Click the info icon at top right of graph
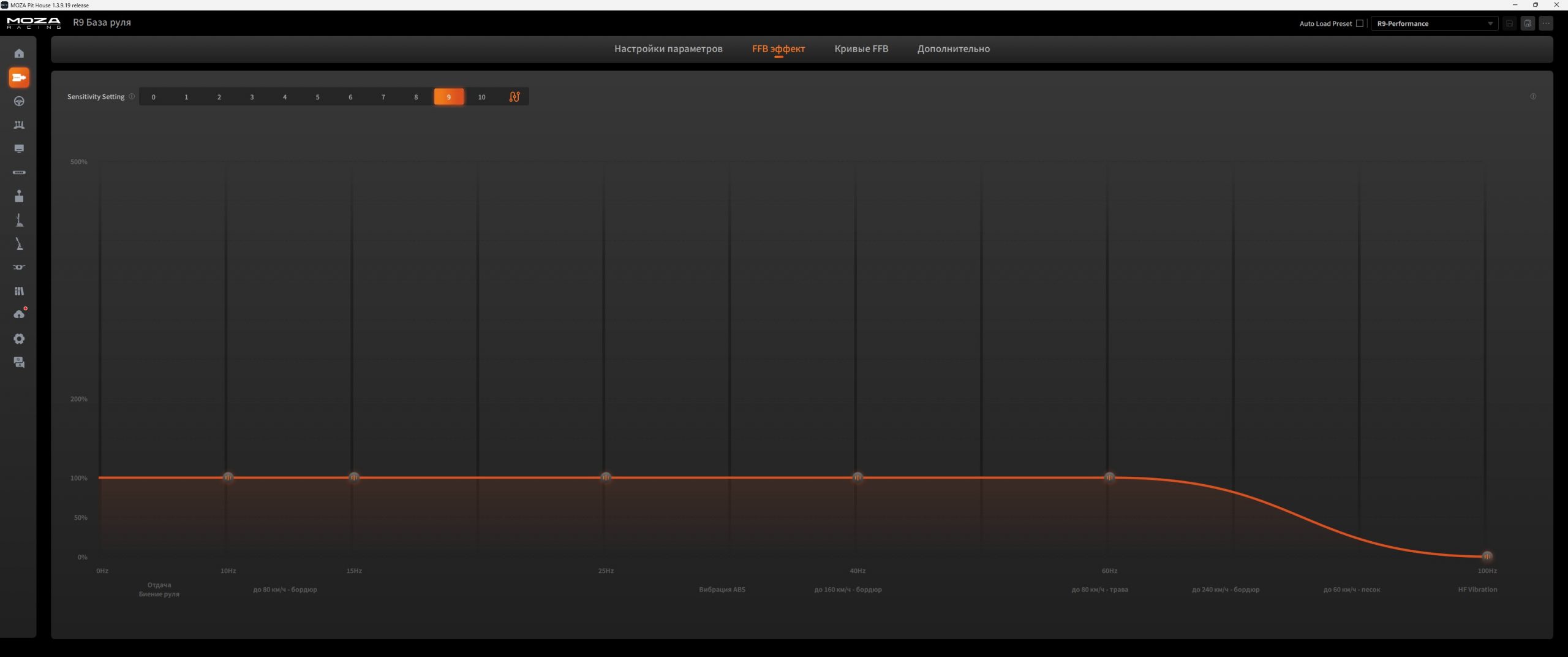This screenshot has width=1568, height=657. click(x=1533, y=96)
